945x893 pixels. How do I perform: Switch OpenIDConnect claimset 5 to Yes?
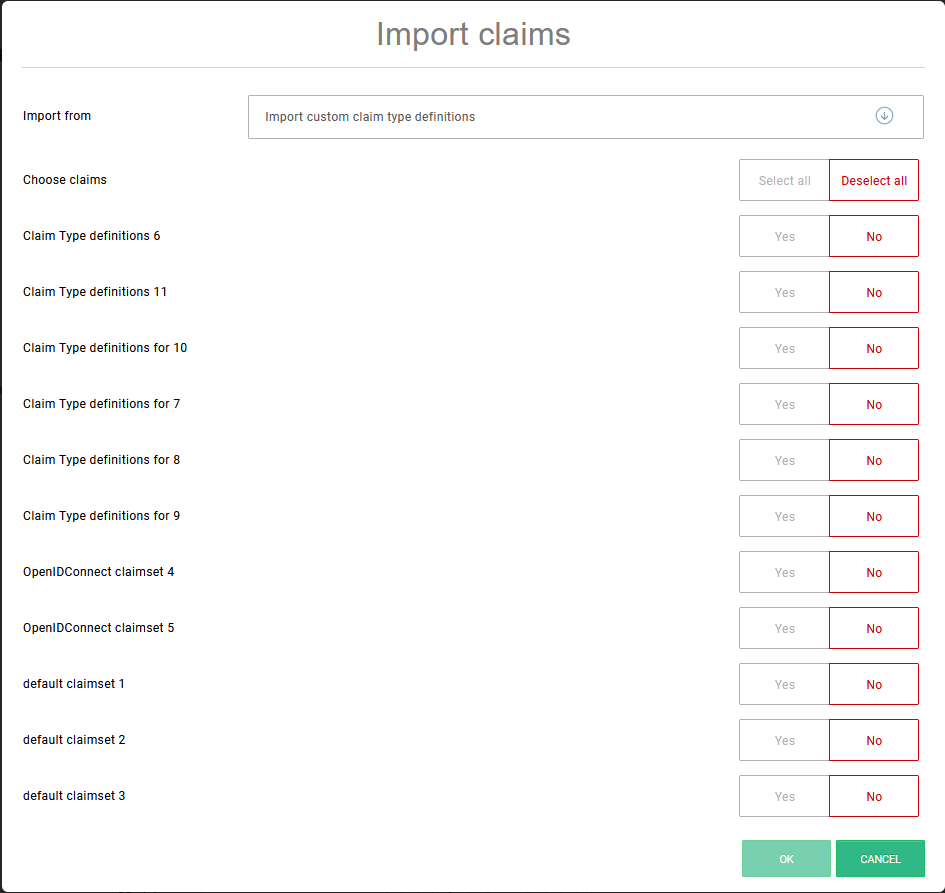[784, 629]
